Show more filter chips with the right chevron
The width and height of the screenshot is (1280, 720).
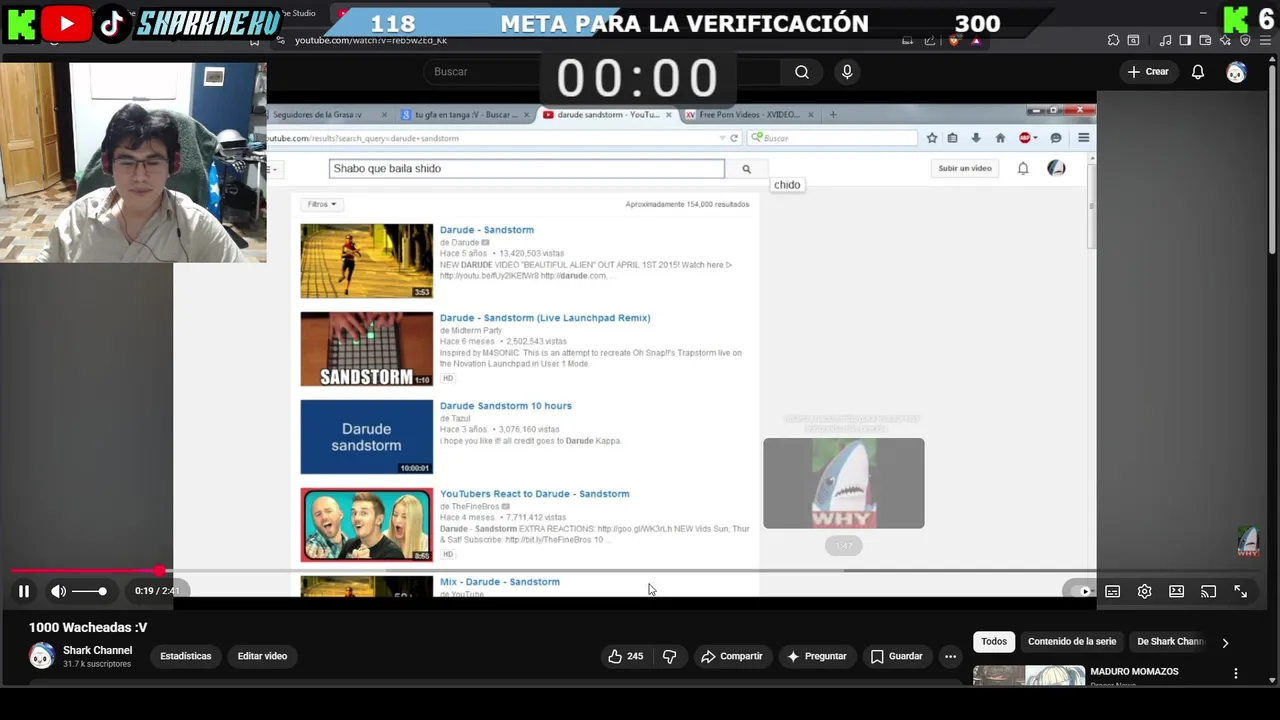(1225, 643)
